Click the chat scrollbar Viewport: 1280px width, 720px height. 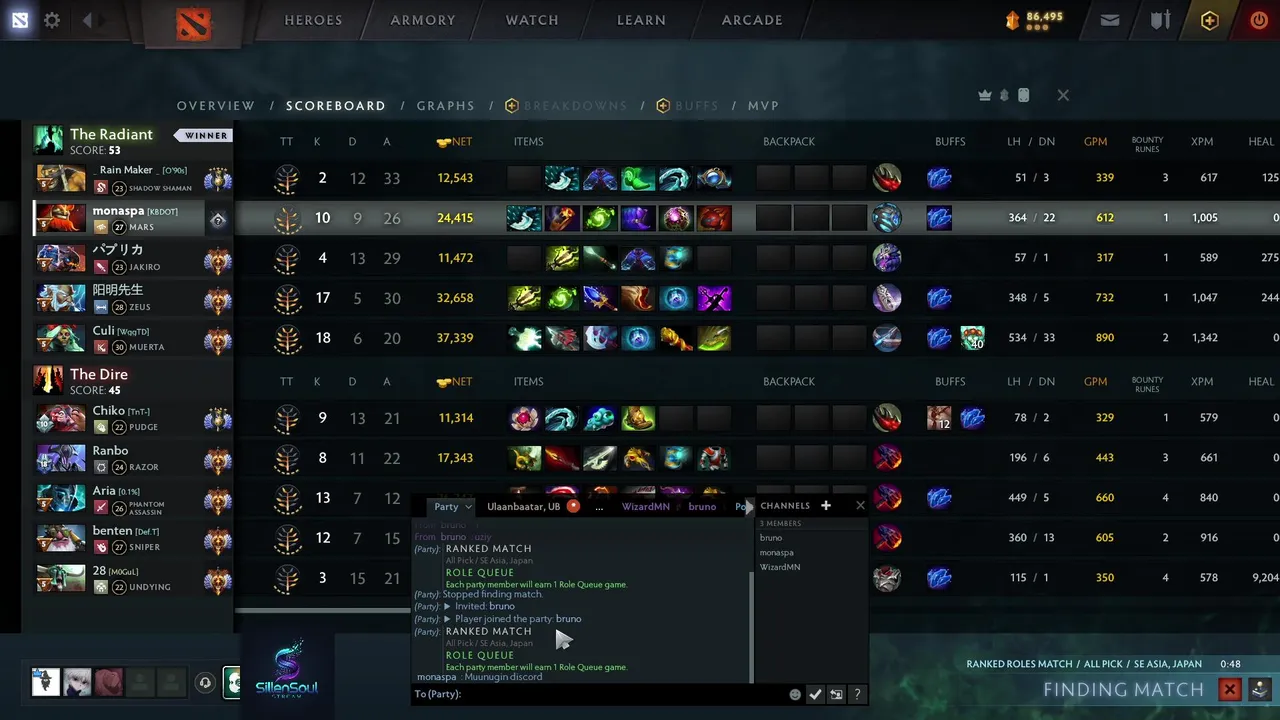752,625
